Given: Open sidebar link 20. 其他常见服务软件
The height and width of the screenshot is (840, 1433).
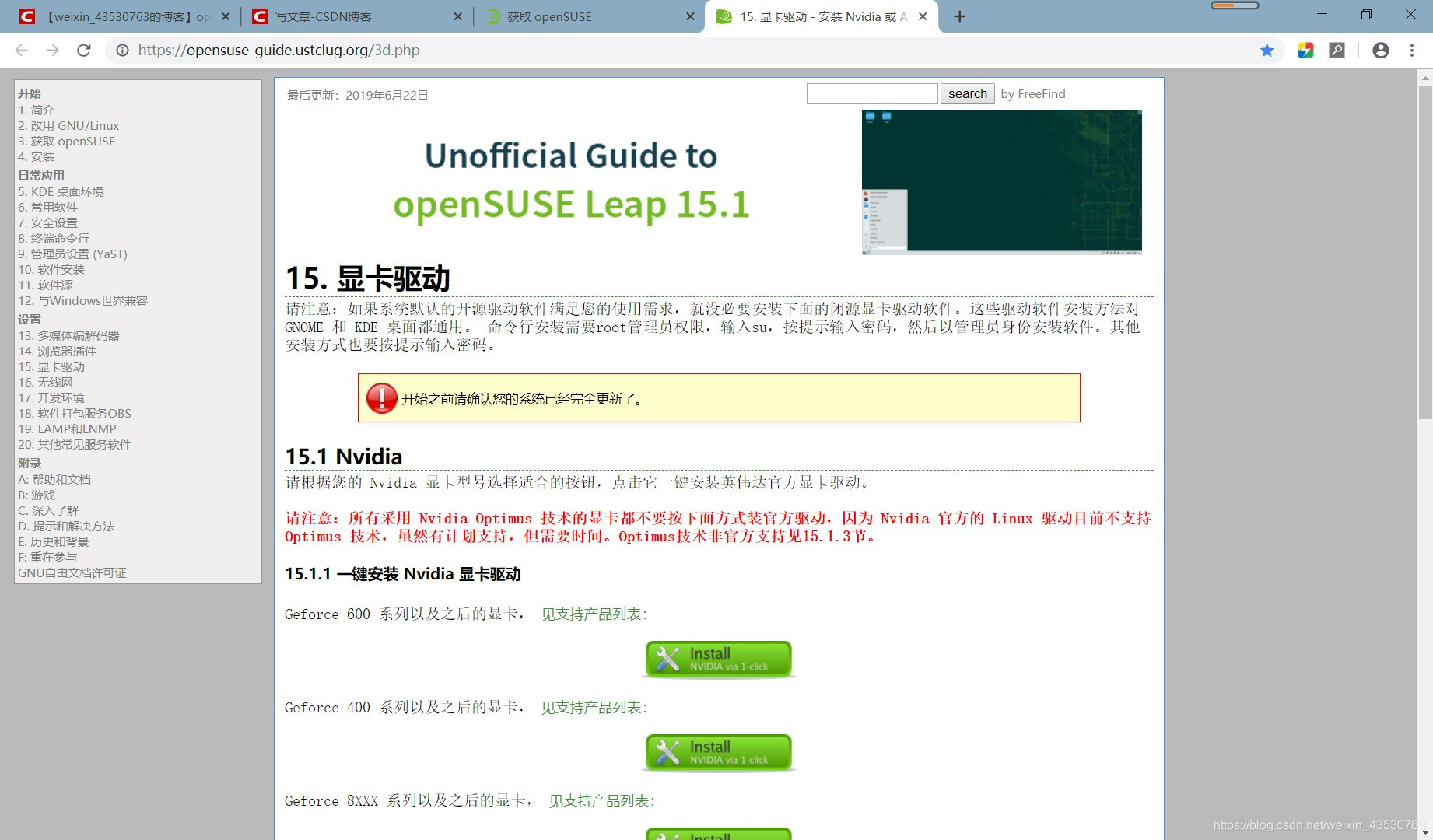Looking at the screenshot, I should pos(75,445).
